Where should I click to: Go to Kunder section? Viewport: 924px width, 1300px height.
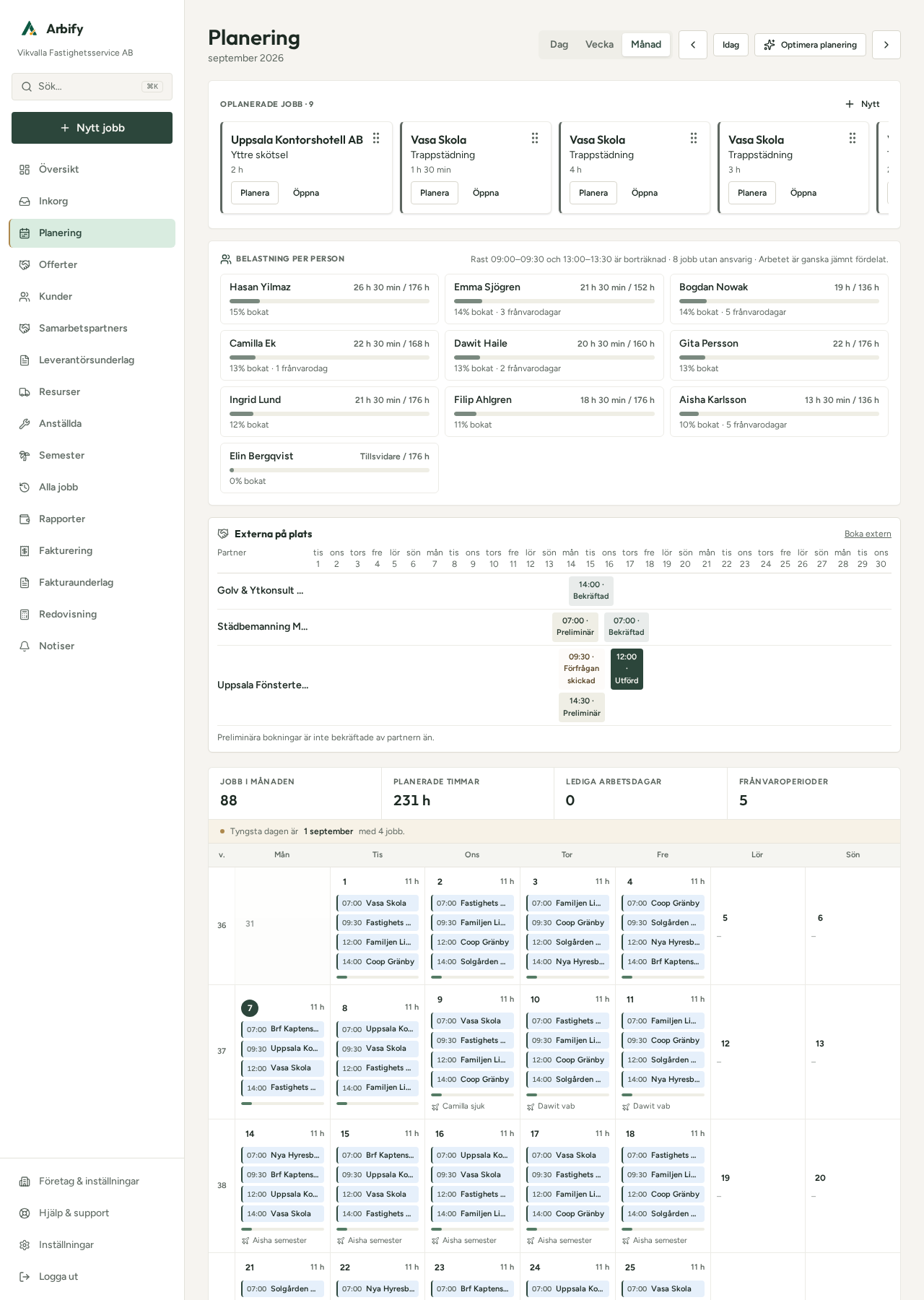point(92,296)
